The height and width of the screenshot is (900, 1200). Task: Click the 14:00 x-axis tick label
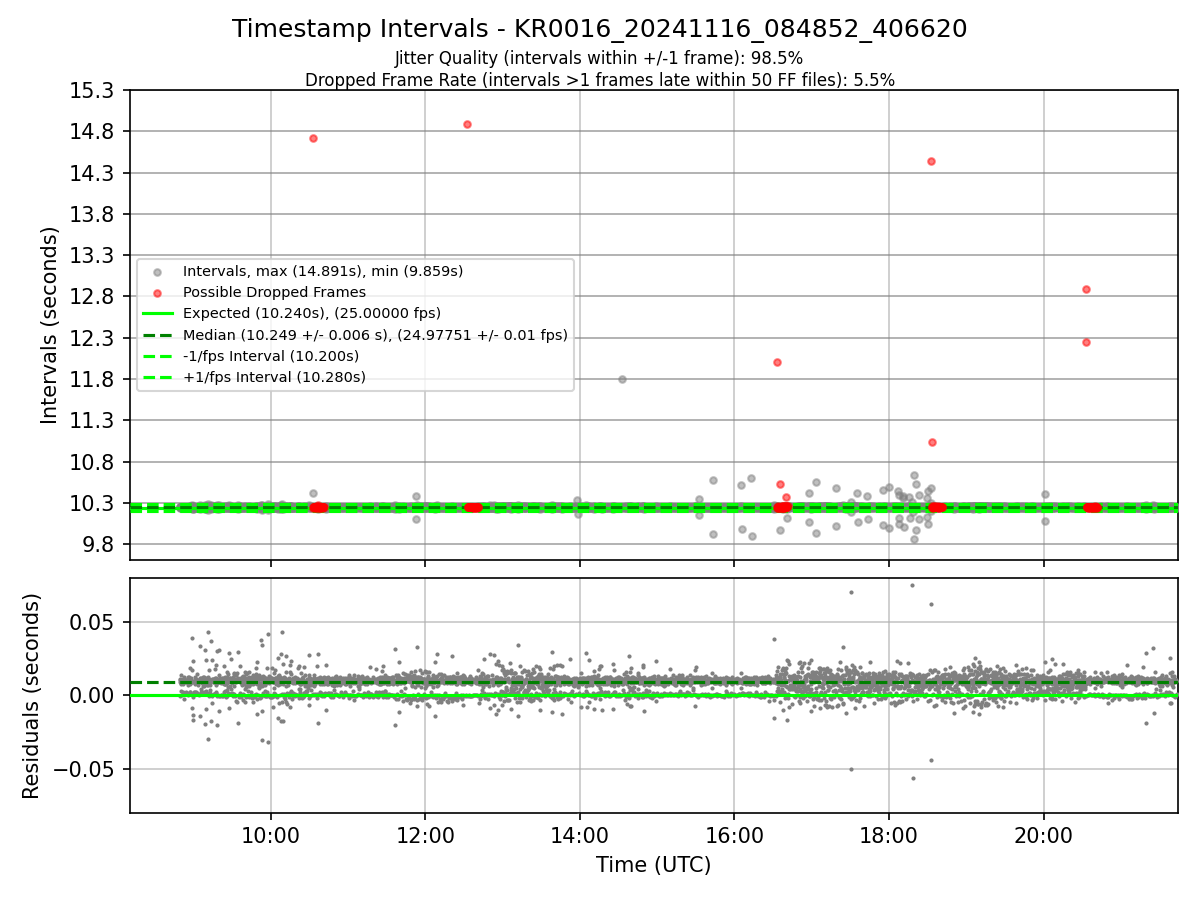(580, 834)
